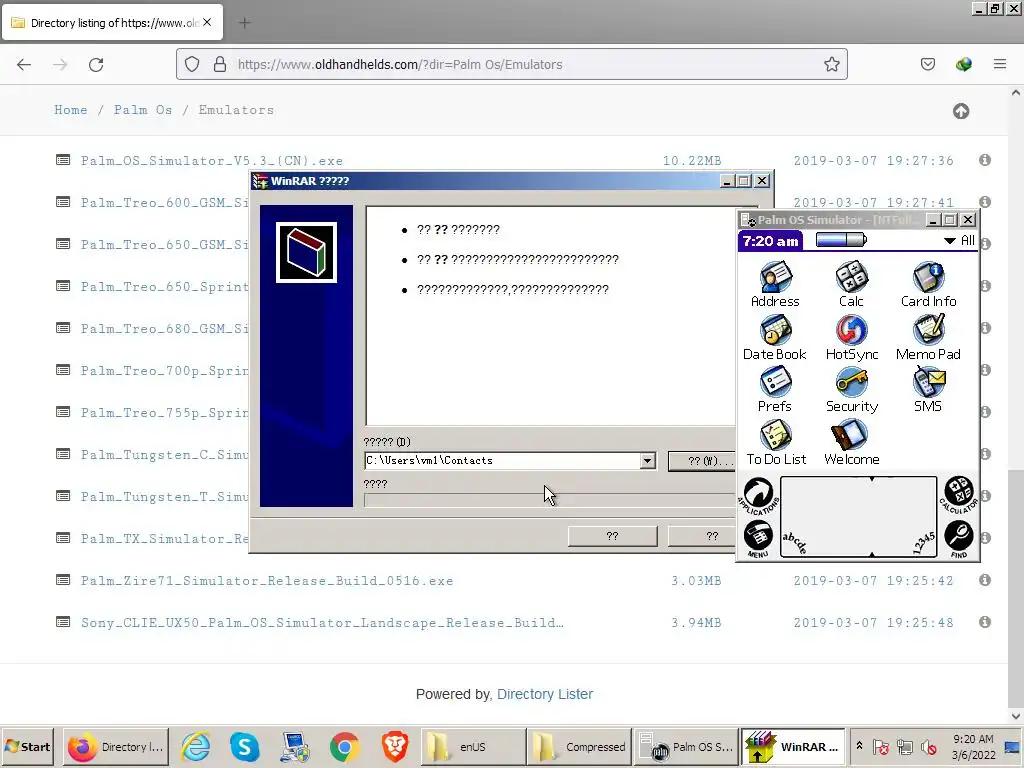The width and height of the screenshot is (1024, 768).
Task: Click the battery indicator in Palm simulator
Action: 841,240
